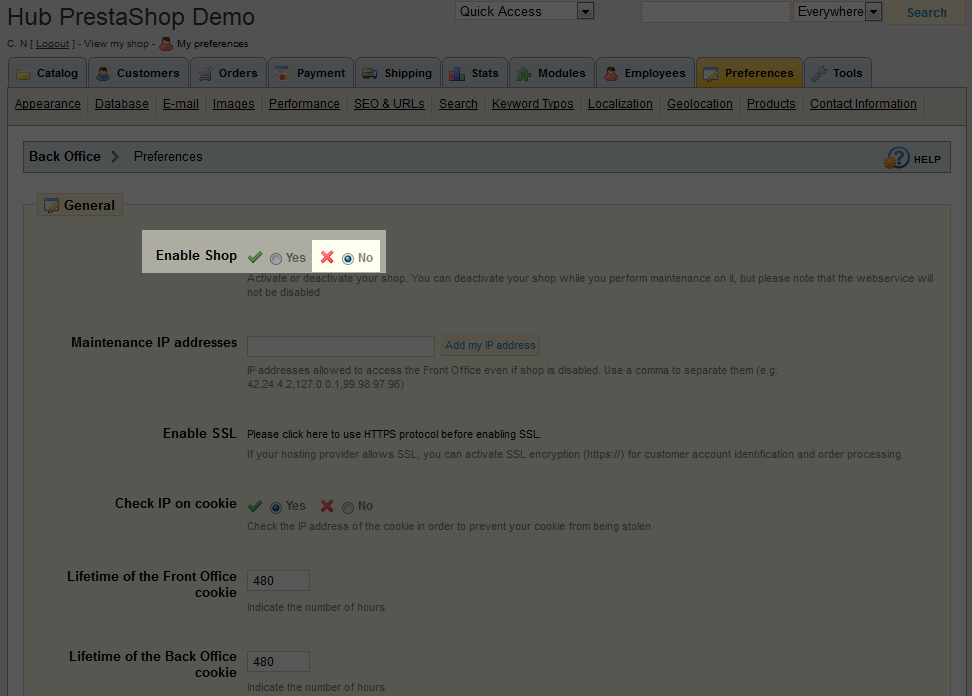Screen dimensions: 972x696
Task: Select No for Enable Shop
Action: click(x=348, y=258)
